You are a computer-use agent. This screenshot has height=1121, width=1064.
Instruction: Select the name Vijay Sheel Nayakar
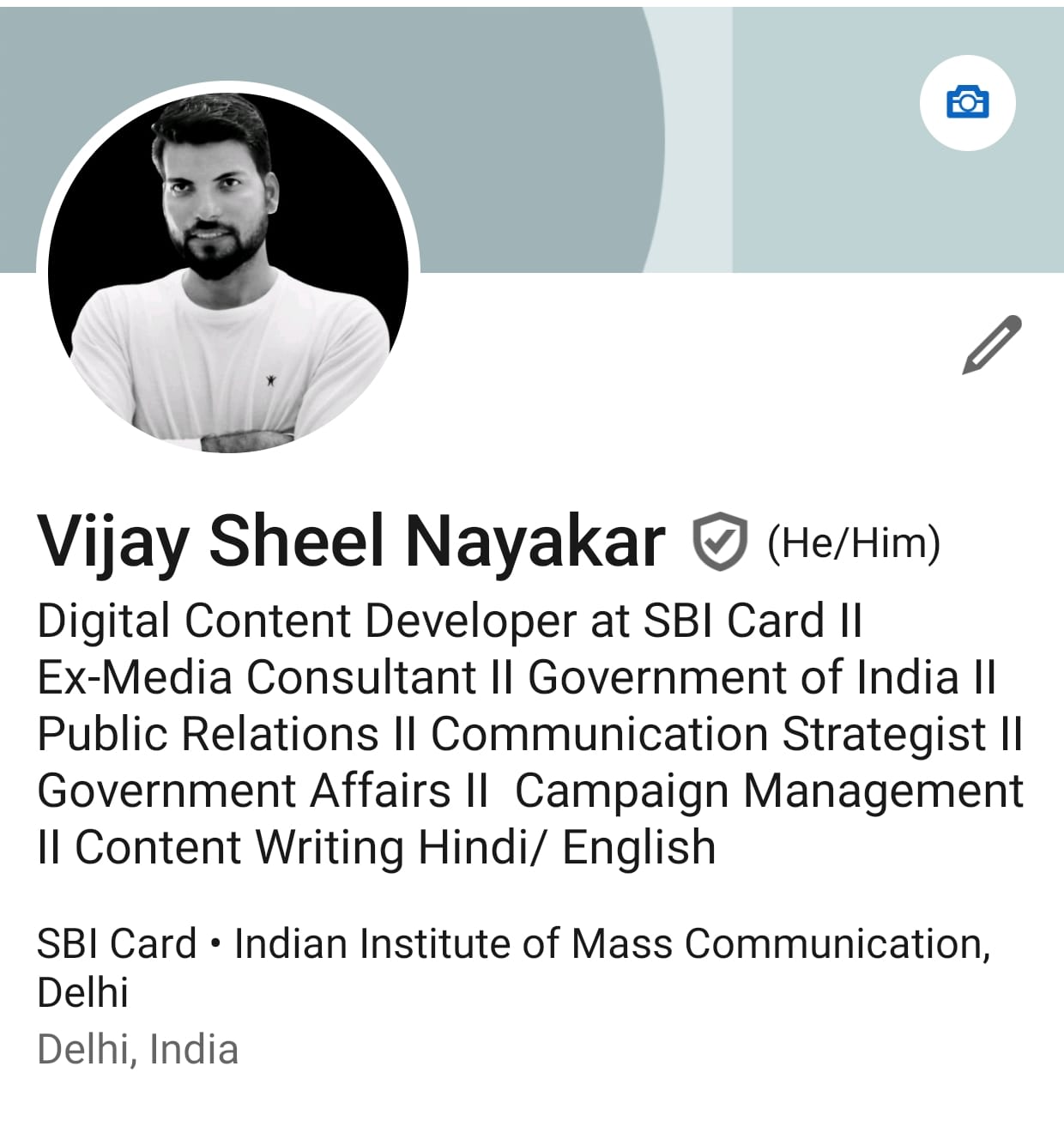click(352, 541)
